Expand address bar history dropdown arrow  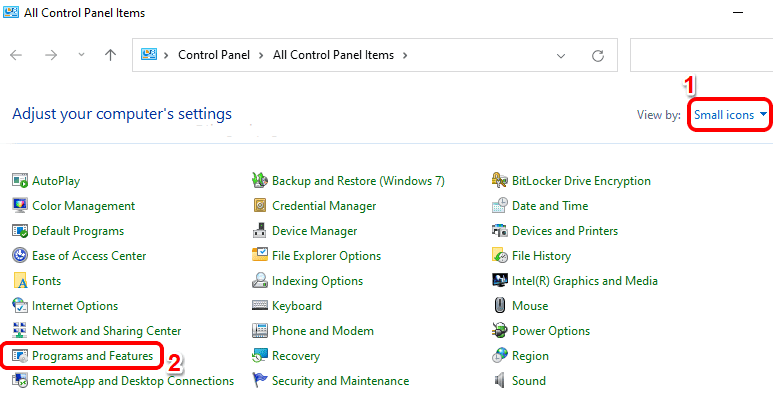click(x=561, y=56)
